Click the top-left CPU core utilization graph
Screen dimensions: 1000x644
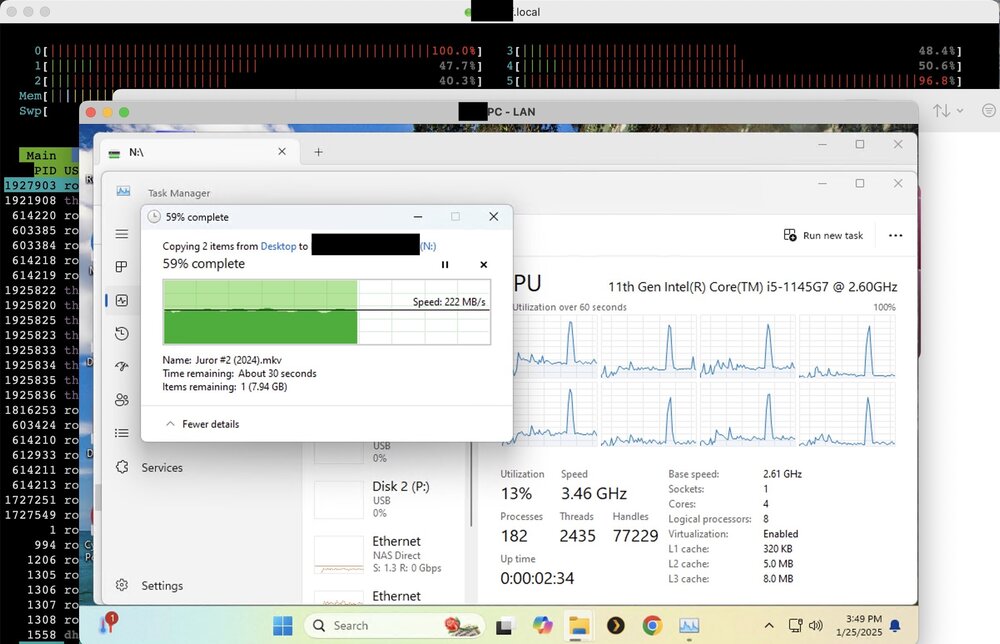pos(555,346)
